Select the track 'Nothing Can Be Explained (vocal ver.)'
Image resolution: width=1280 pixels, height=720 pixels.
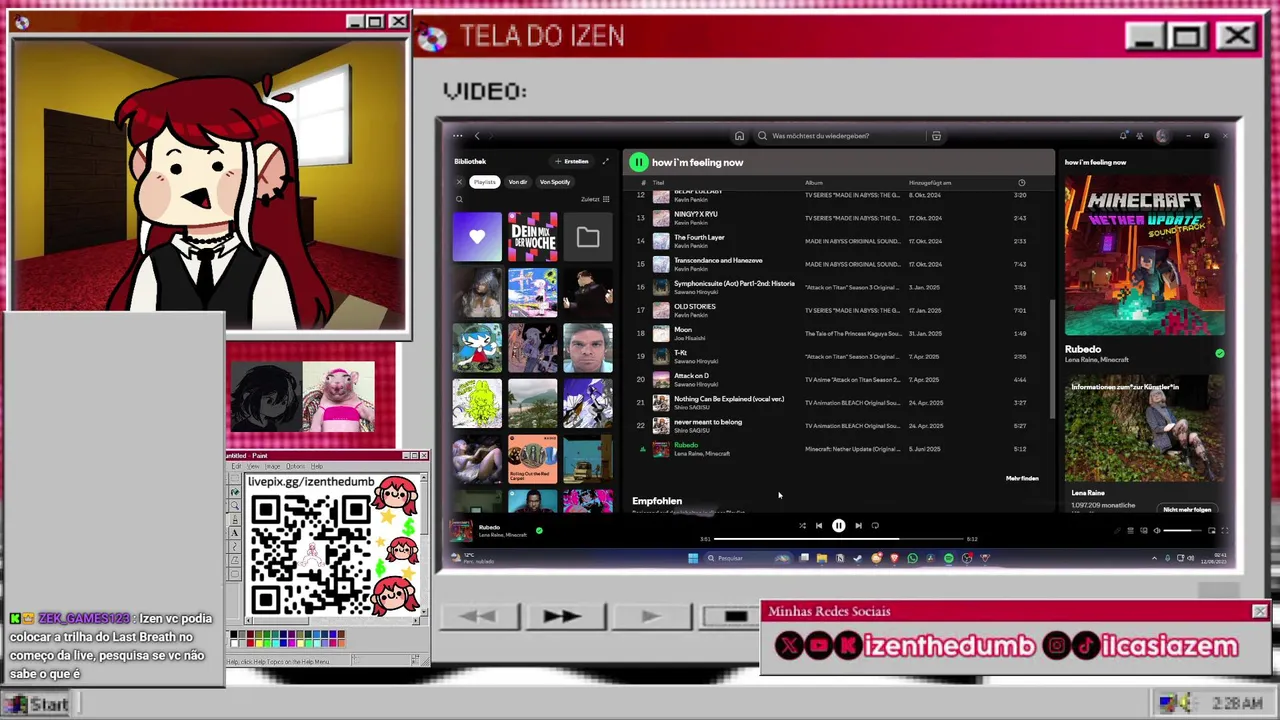tap(729, 398)
